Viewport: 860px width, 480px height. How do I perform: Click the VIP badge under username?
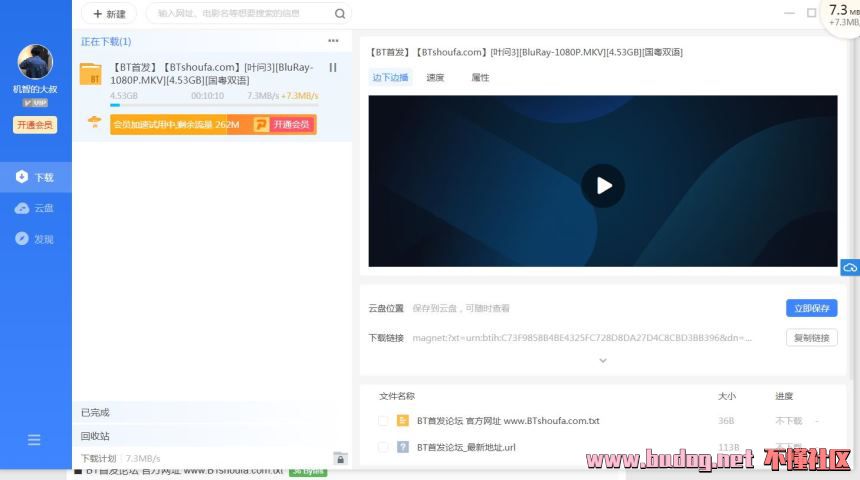click(35, 103)
